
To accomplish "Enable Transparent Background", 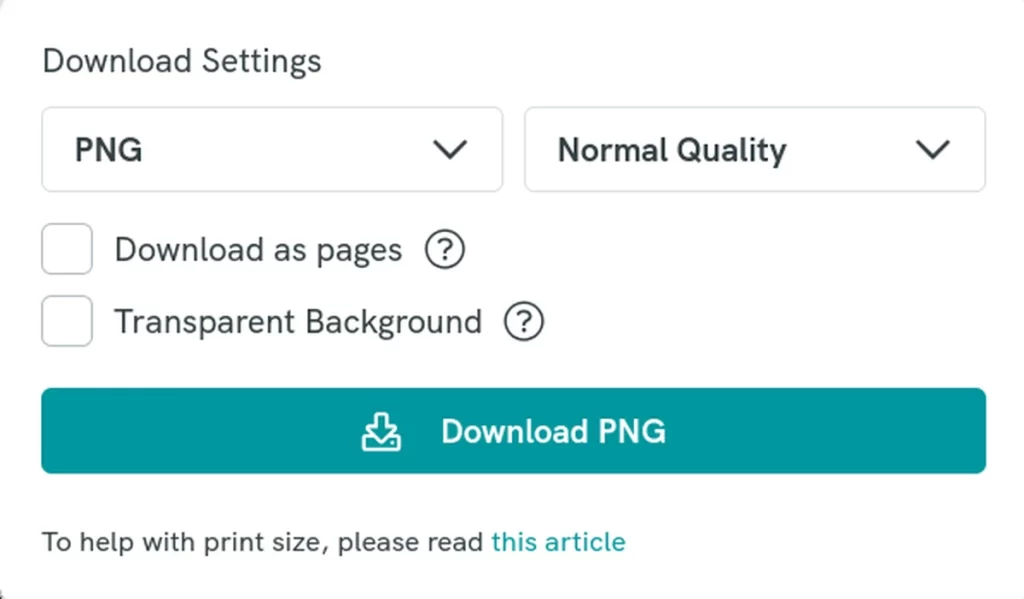I will tap(66, 321).
